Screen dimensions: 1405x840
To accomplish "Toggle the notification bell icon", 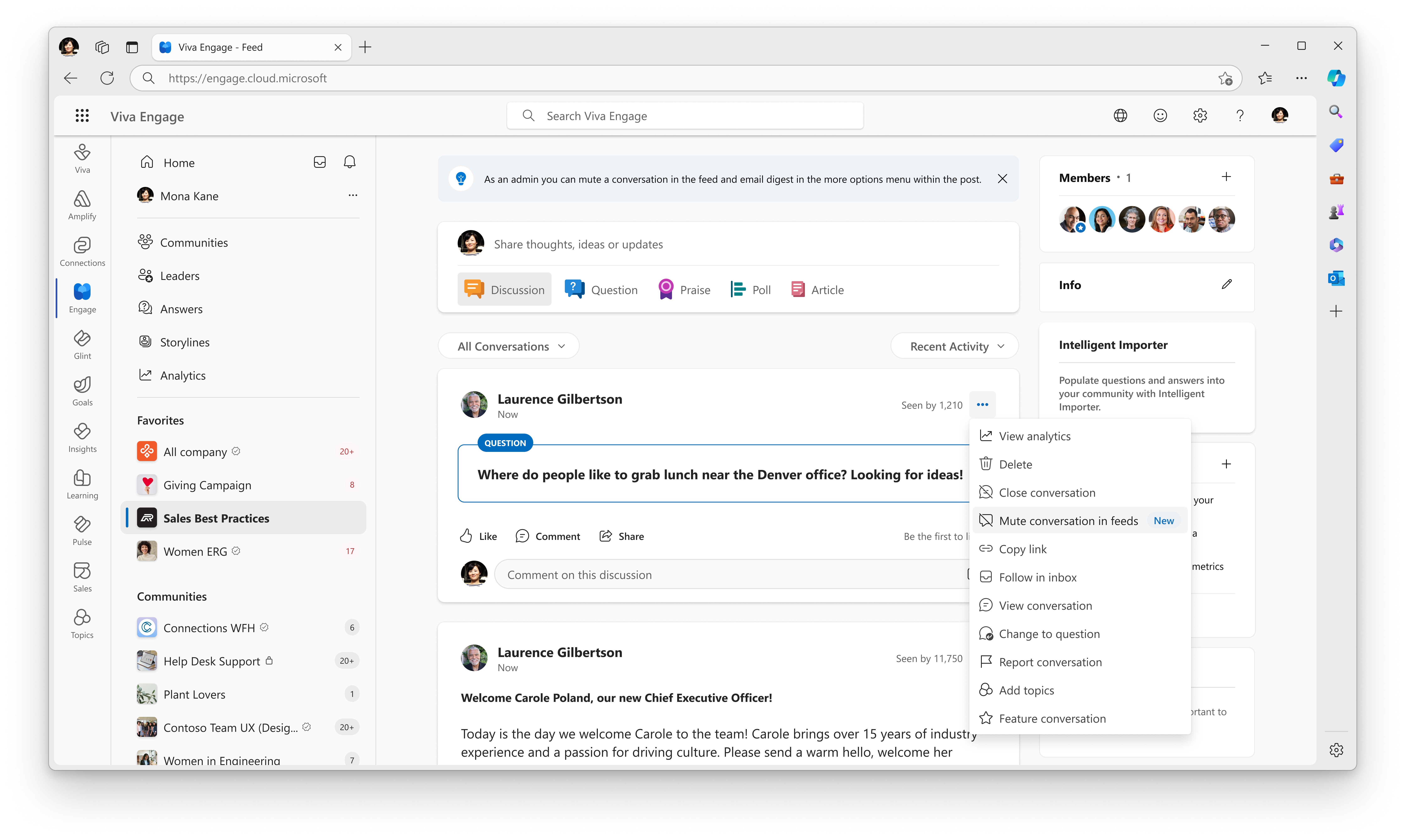I will tap(349, 162).
